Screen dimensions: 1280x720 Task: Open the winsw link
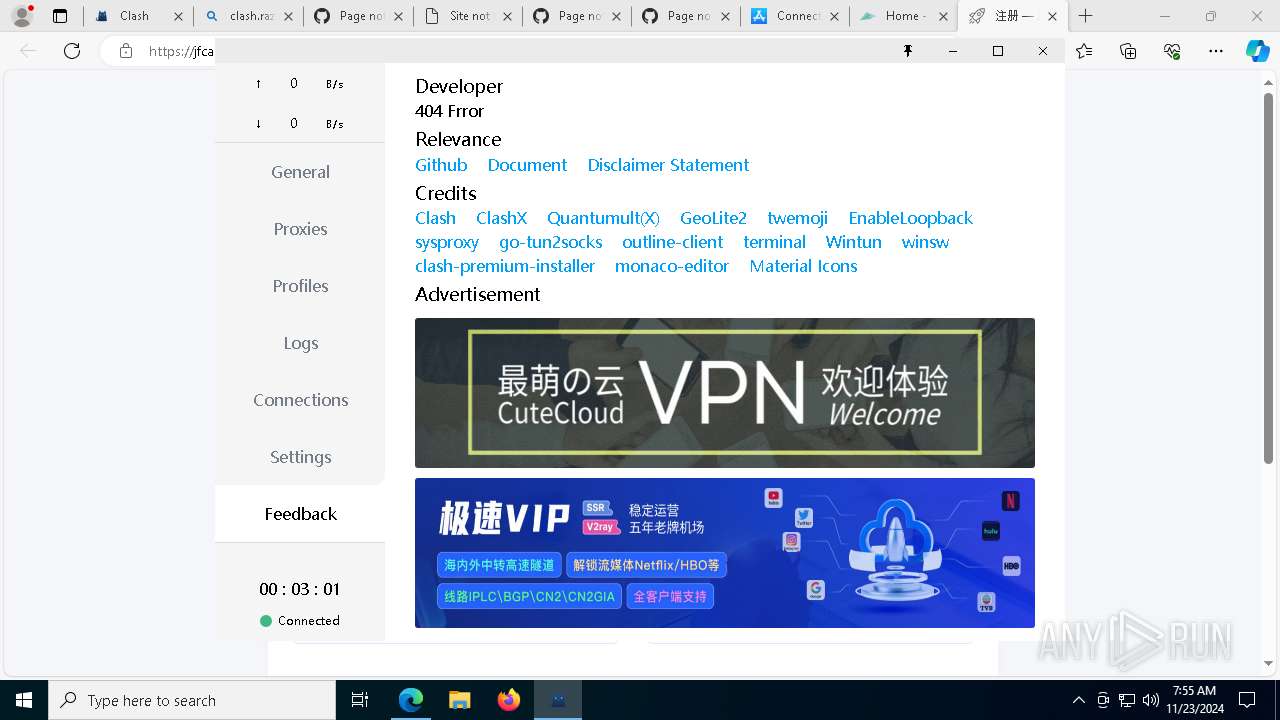925,242
